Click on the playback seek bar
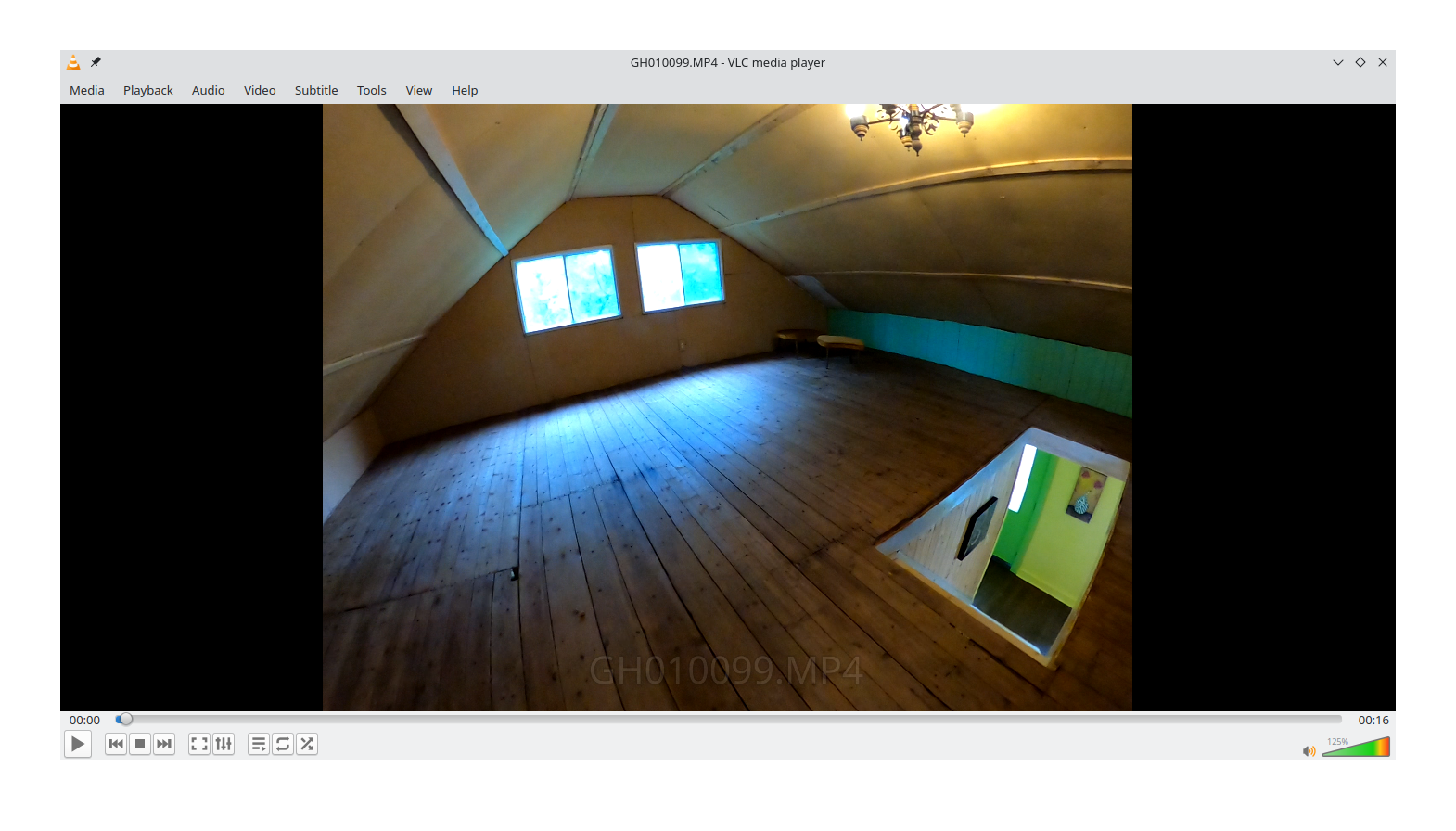Screen dimensions: 1456x831 tap(728, 719)
